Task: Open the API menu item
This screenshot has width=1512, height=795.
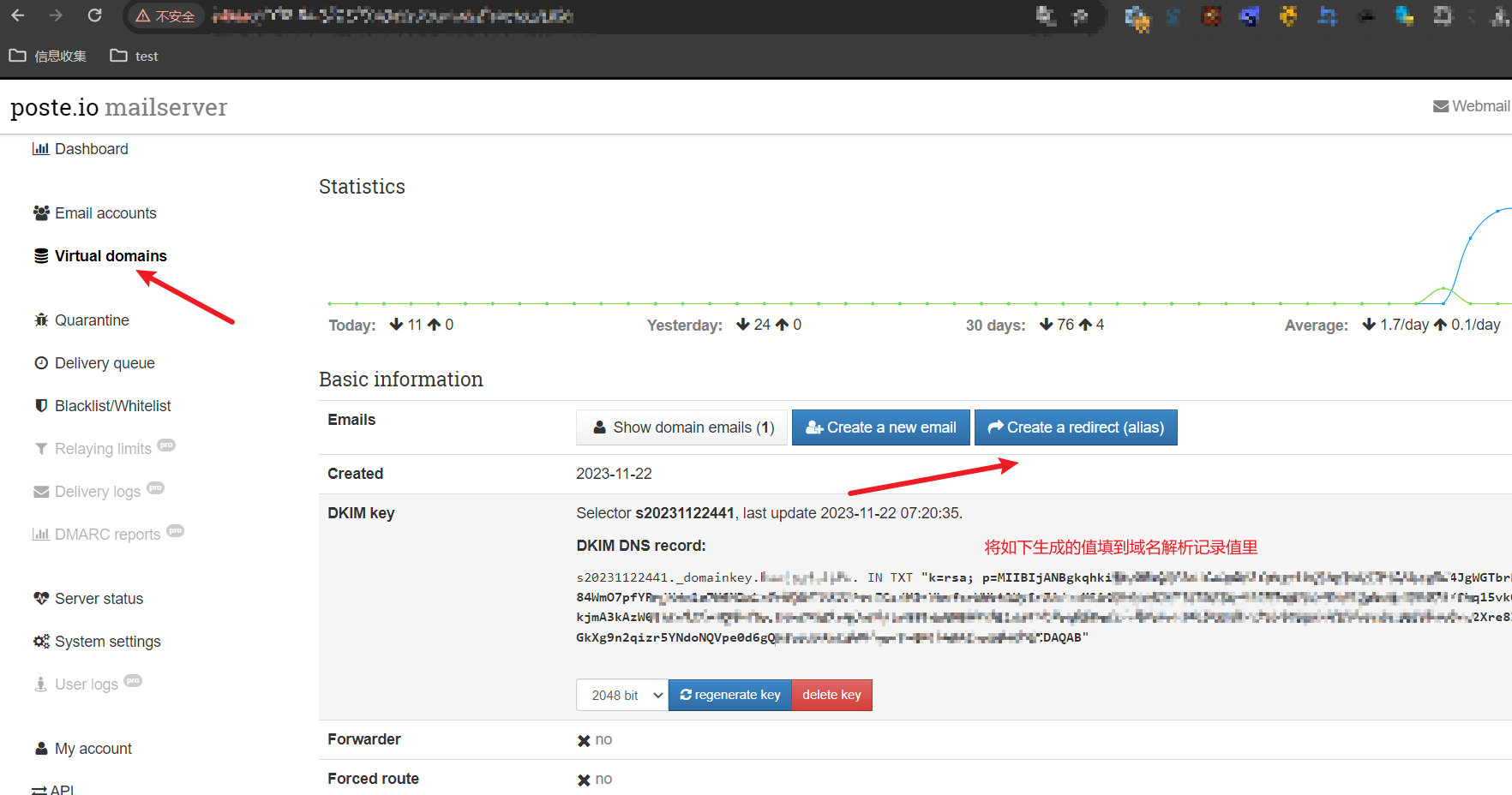Action: coord(52,789)
